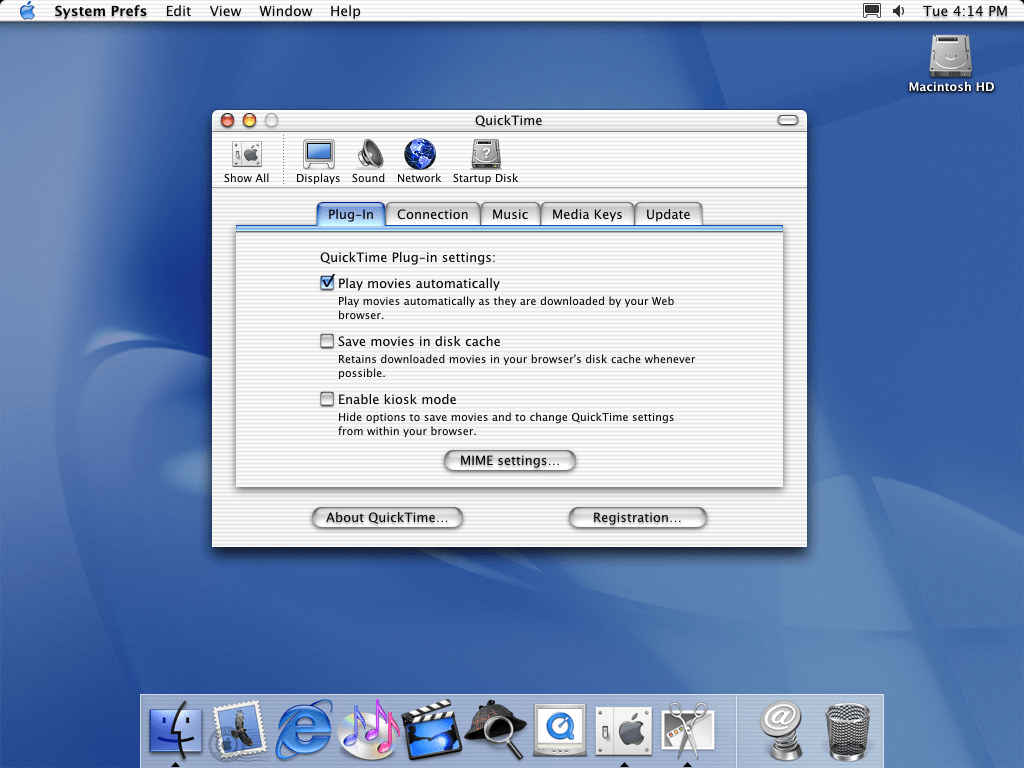Enable Save movies in disk cache
This screenshot has height=768, width=1024.
[327, 341]
